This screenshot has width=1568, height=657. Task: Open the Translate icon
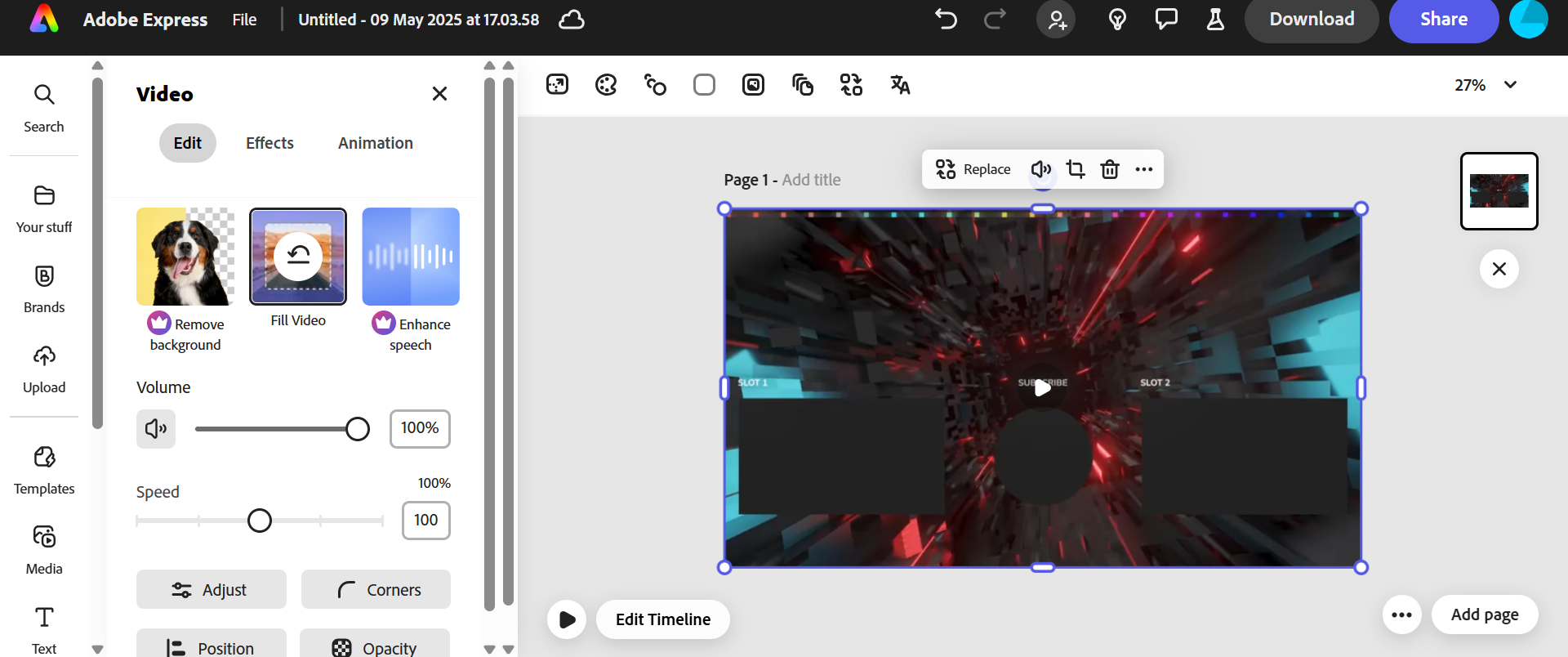click(900, 84)
